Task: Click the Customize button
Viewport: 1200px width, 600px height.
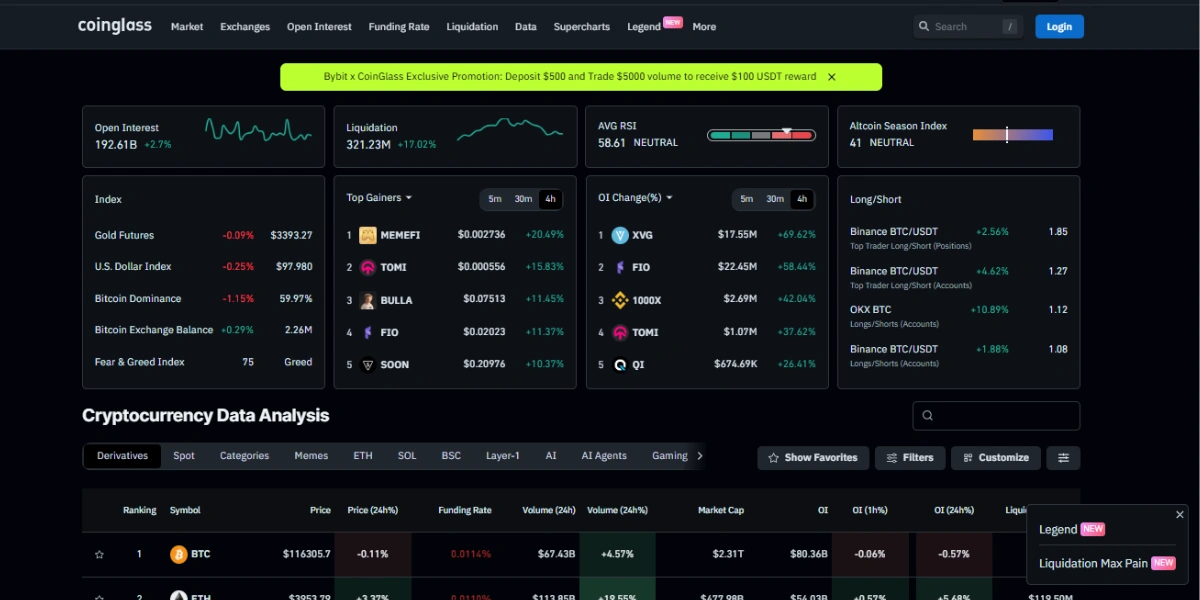Action: coord(995,458)
